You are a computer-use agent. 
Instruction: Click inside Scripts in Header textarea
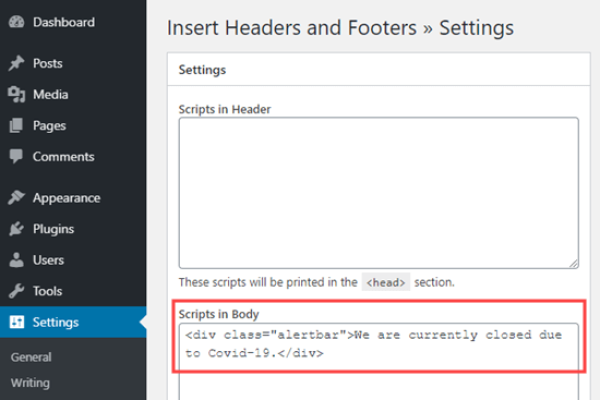click(377, 192)
